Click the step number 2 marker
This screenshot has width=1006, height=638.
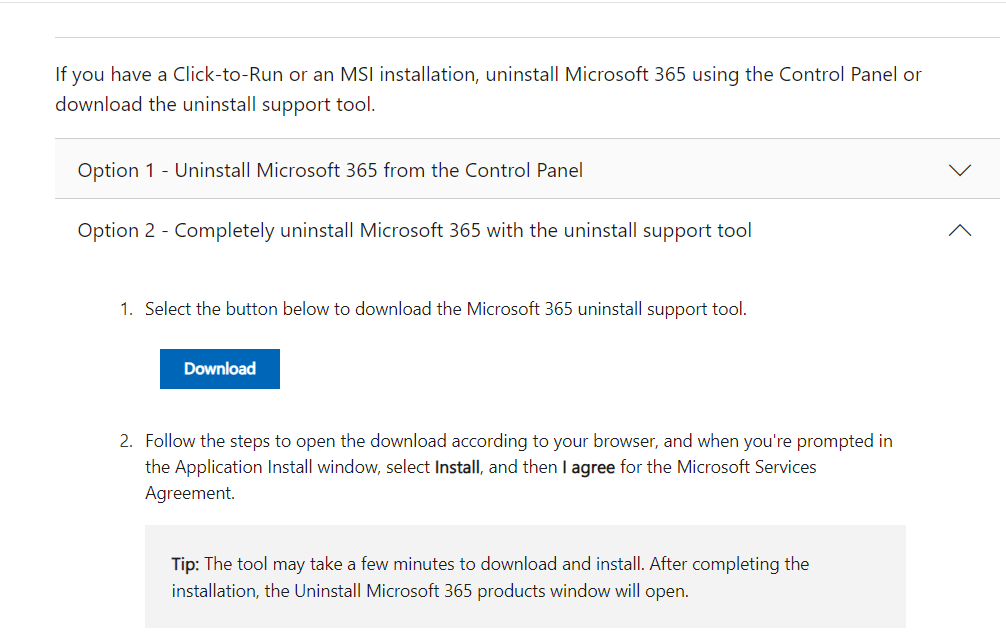click(126, 441)
